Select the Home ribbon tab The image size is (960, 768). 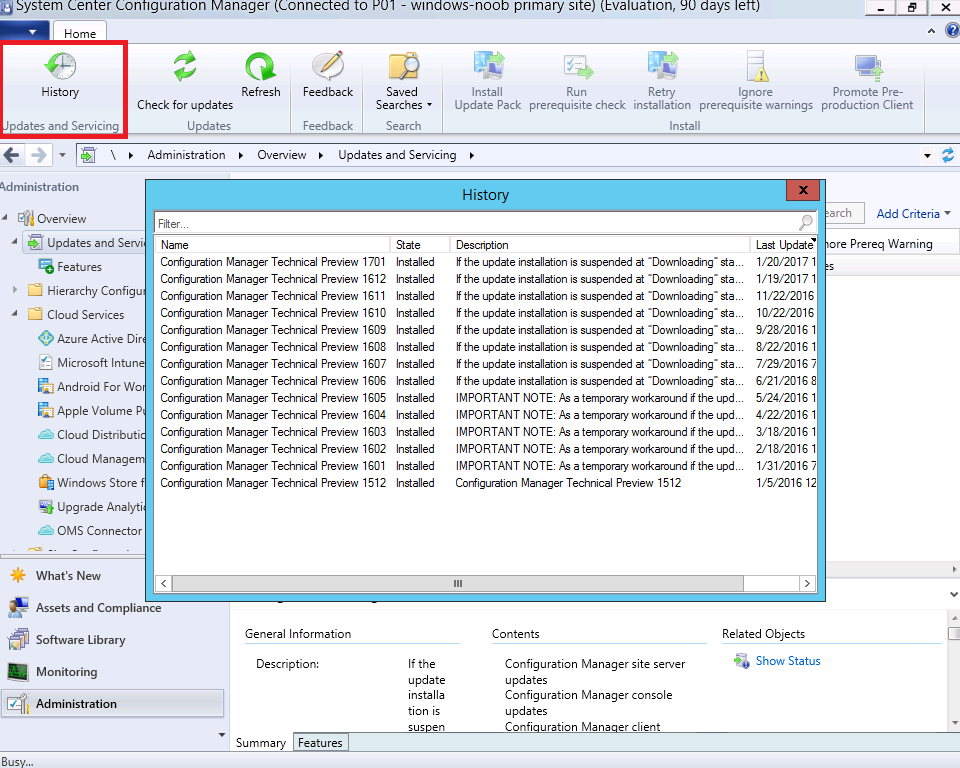coord(80,33)
